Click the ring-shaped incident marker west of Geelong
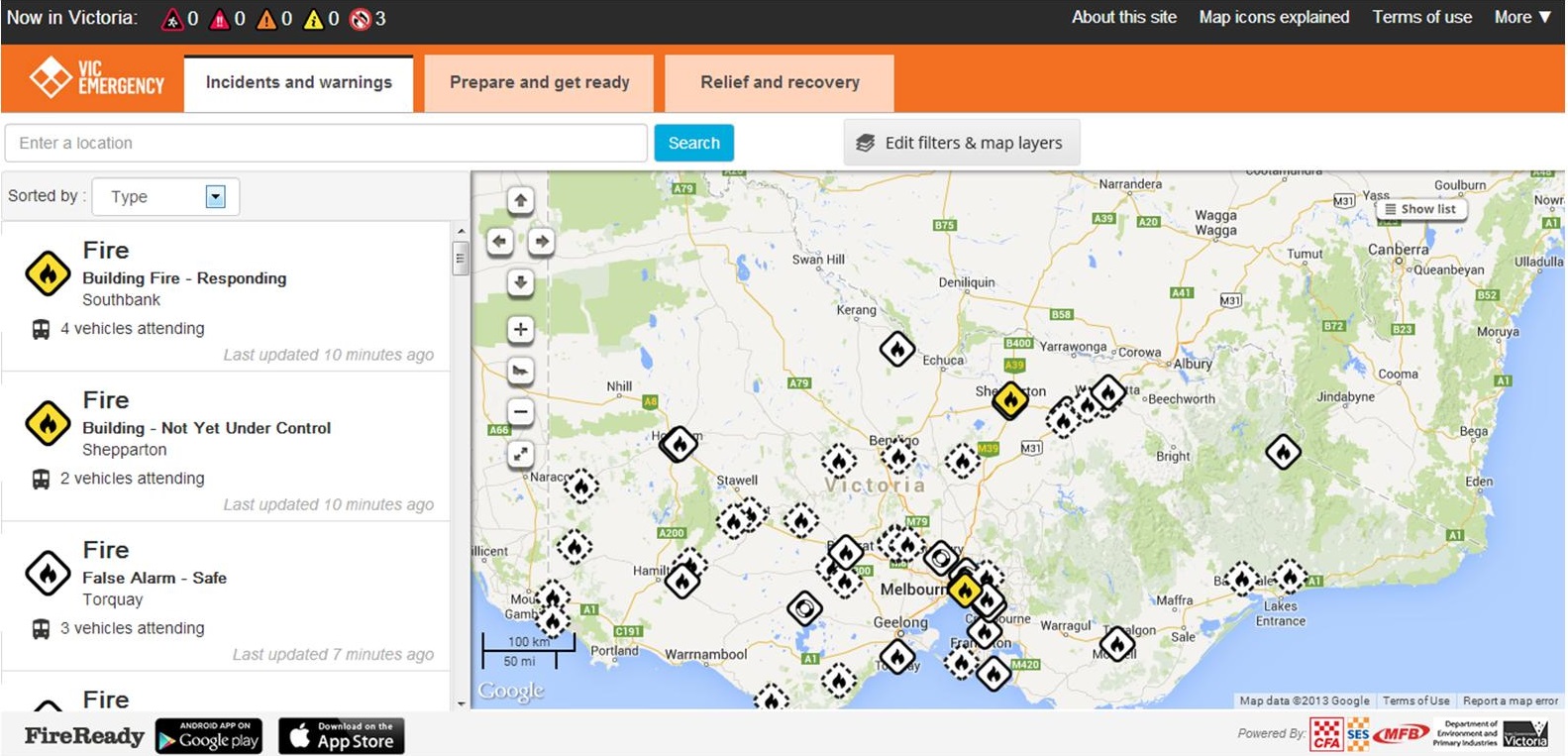 804,608
